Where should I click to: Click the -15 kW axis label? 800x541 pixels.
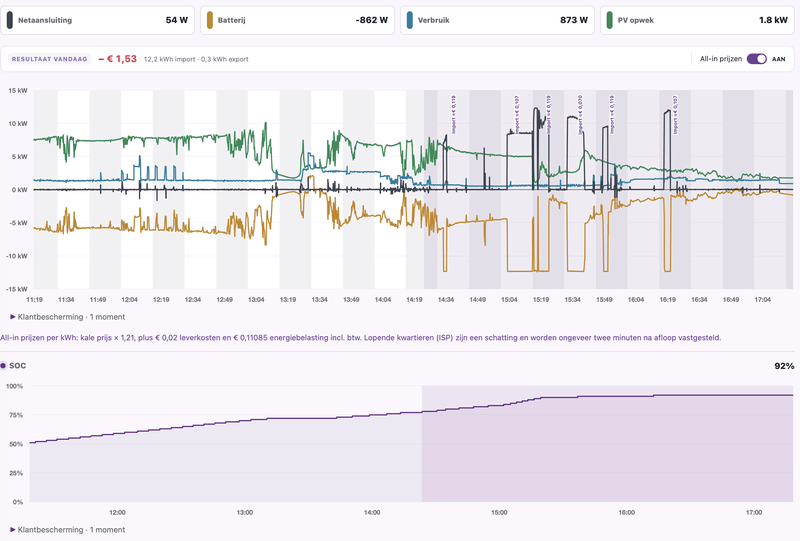coord(17,289)
